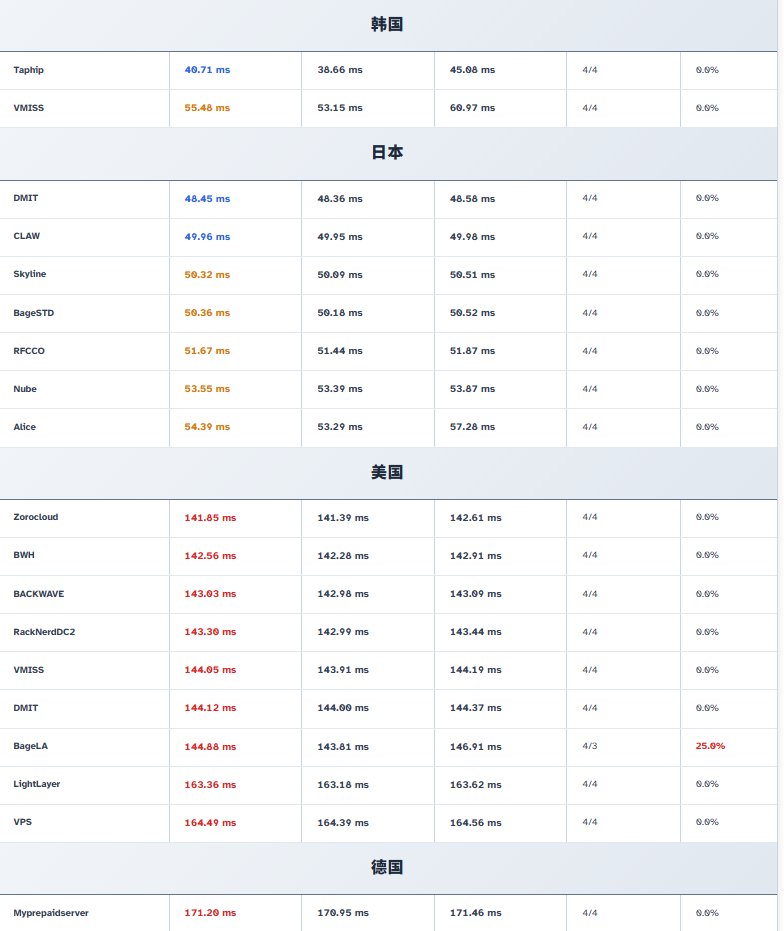Click the Taphip server name
The height and width of the screenshot is (931, 784).
point(29,70)
